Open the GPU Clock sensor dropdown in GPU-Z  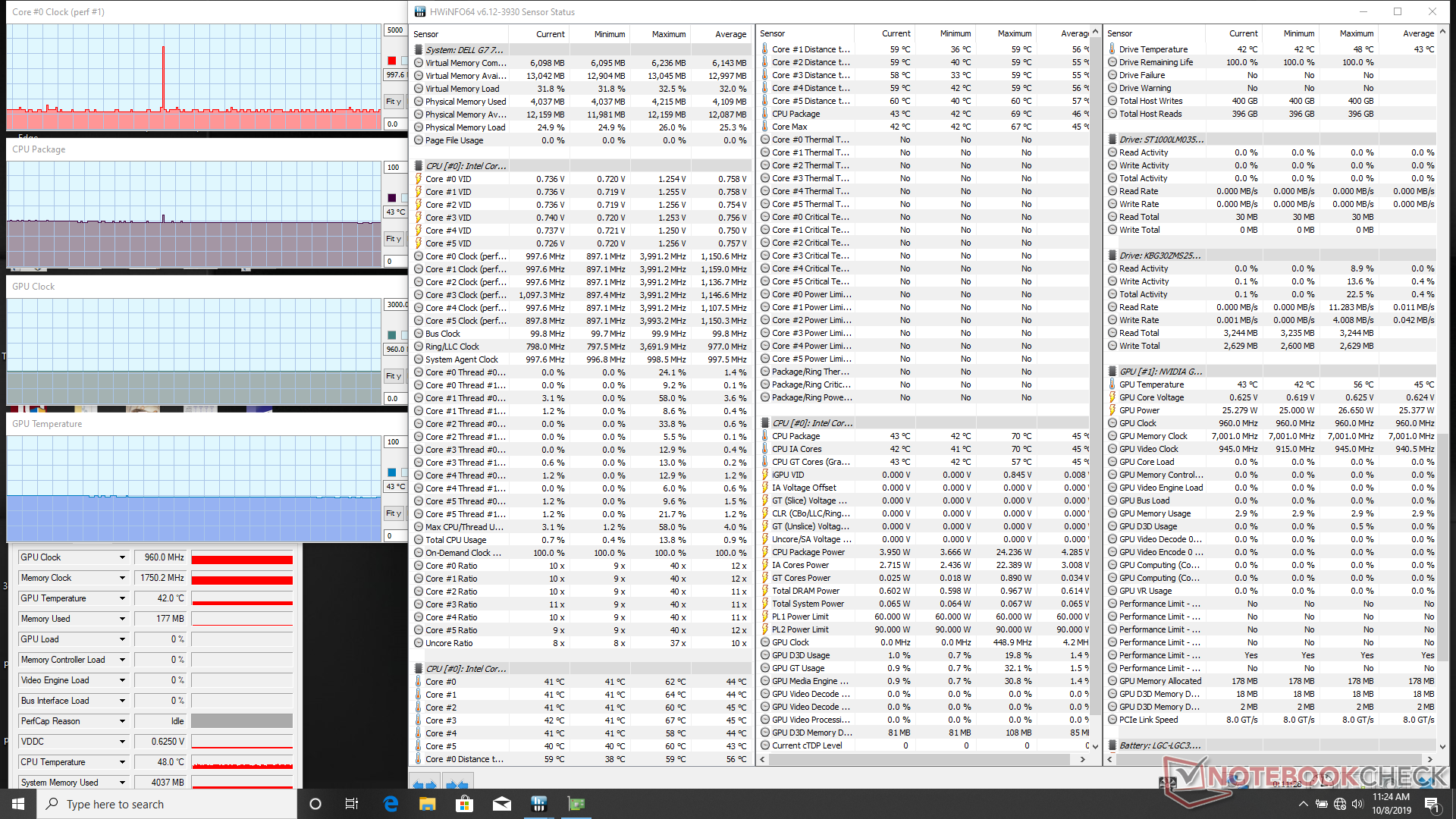tap(122, 557)
